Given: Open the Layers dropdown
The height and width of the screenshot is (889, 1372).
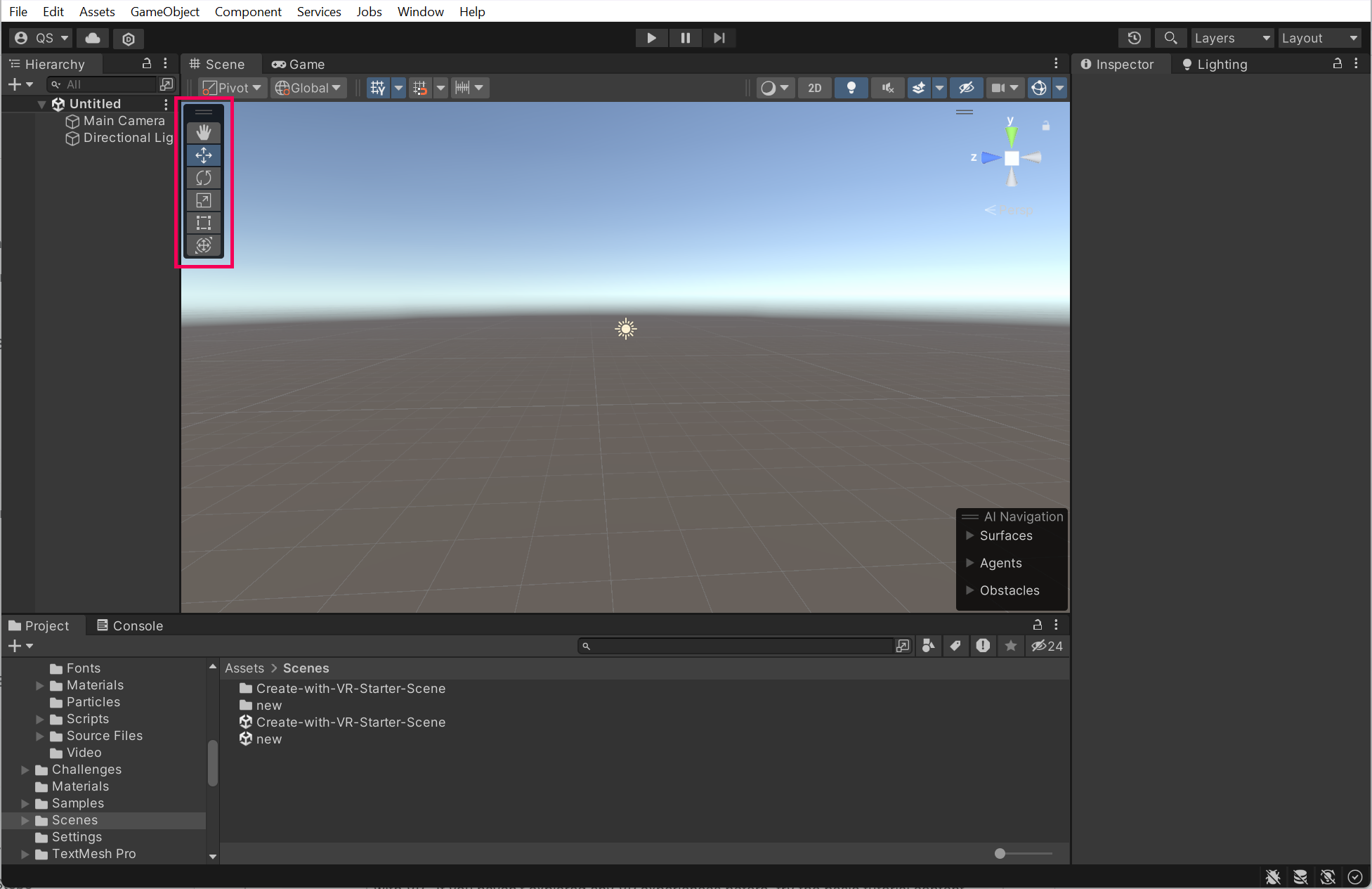Looking at the screenshot, I should coord(1231,38).
